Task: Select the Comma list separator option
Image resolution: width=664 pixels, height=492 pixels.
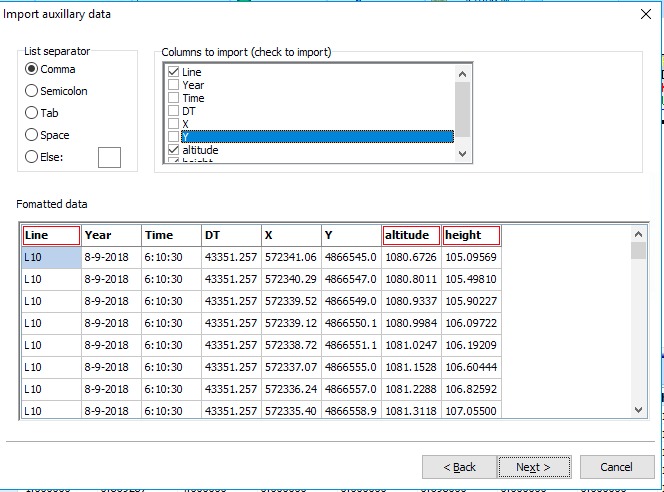Action: click(x=32, y=70)
